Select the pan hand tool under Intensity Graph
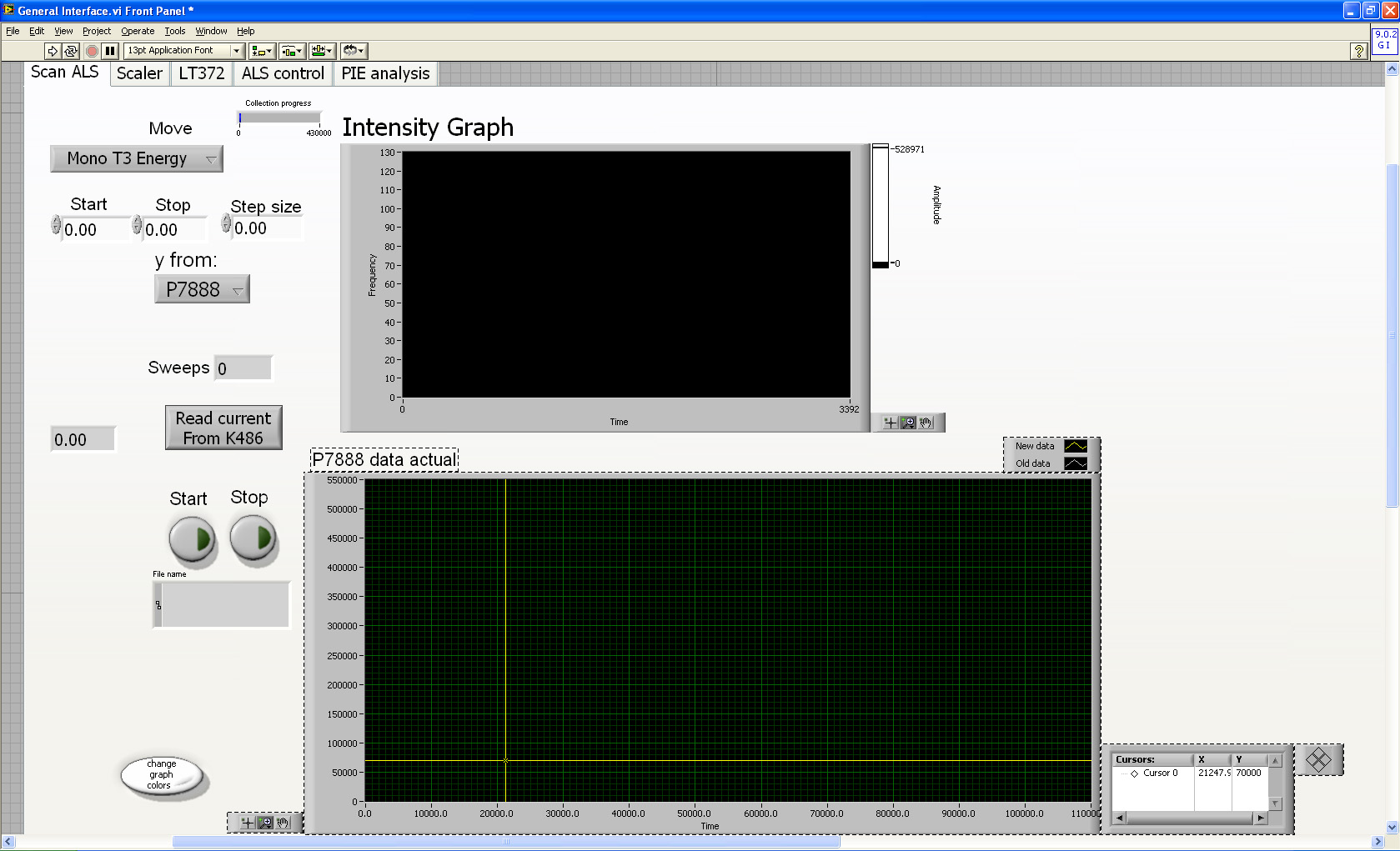Screen dimensions: 1400x851 pos(926,423)
